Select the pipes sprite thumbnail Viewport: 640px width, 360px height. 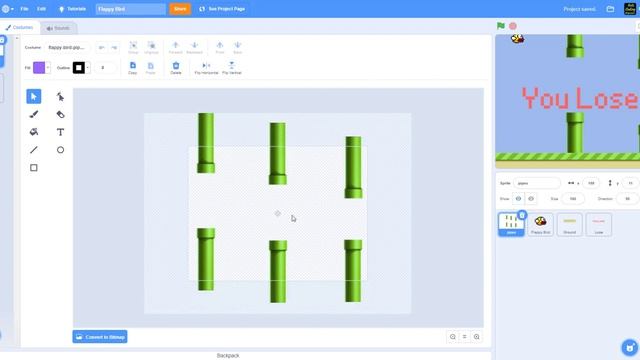511,224
